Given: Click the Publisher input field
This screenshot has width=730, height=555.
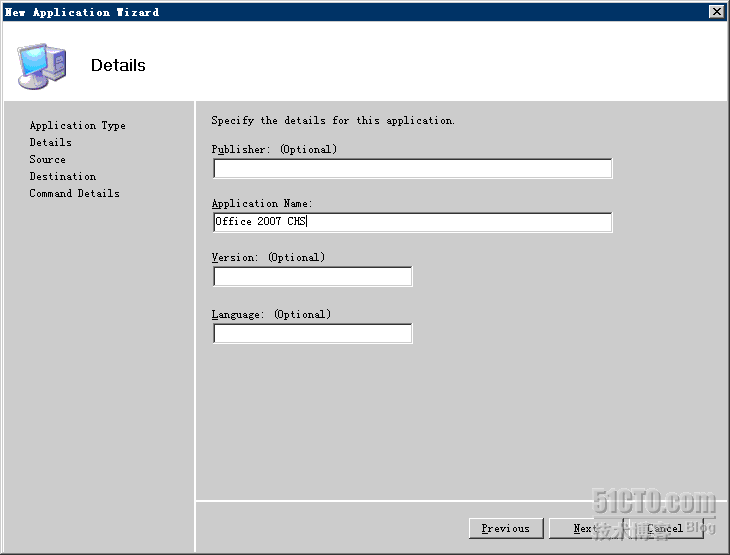Looking at the screenshot, I should [412, 168].
